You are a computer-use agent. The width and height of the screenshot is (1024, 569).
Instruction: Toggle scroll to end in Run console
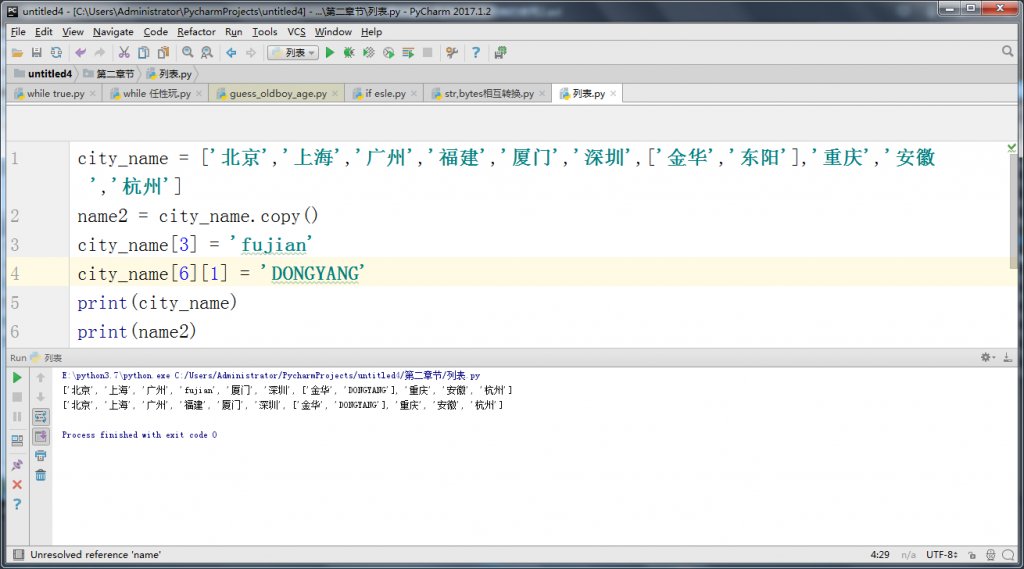[40, 436]
